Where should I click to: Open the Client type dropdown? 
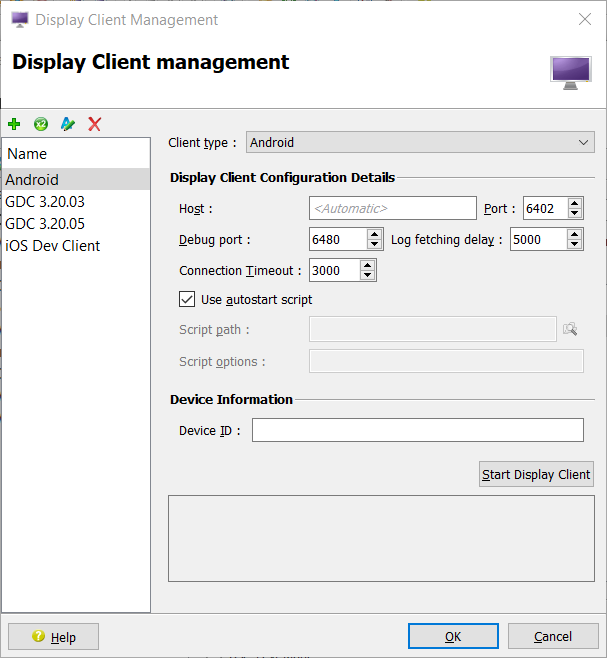pyautogui.click(x=420, y=143)
